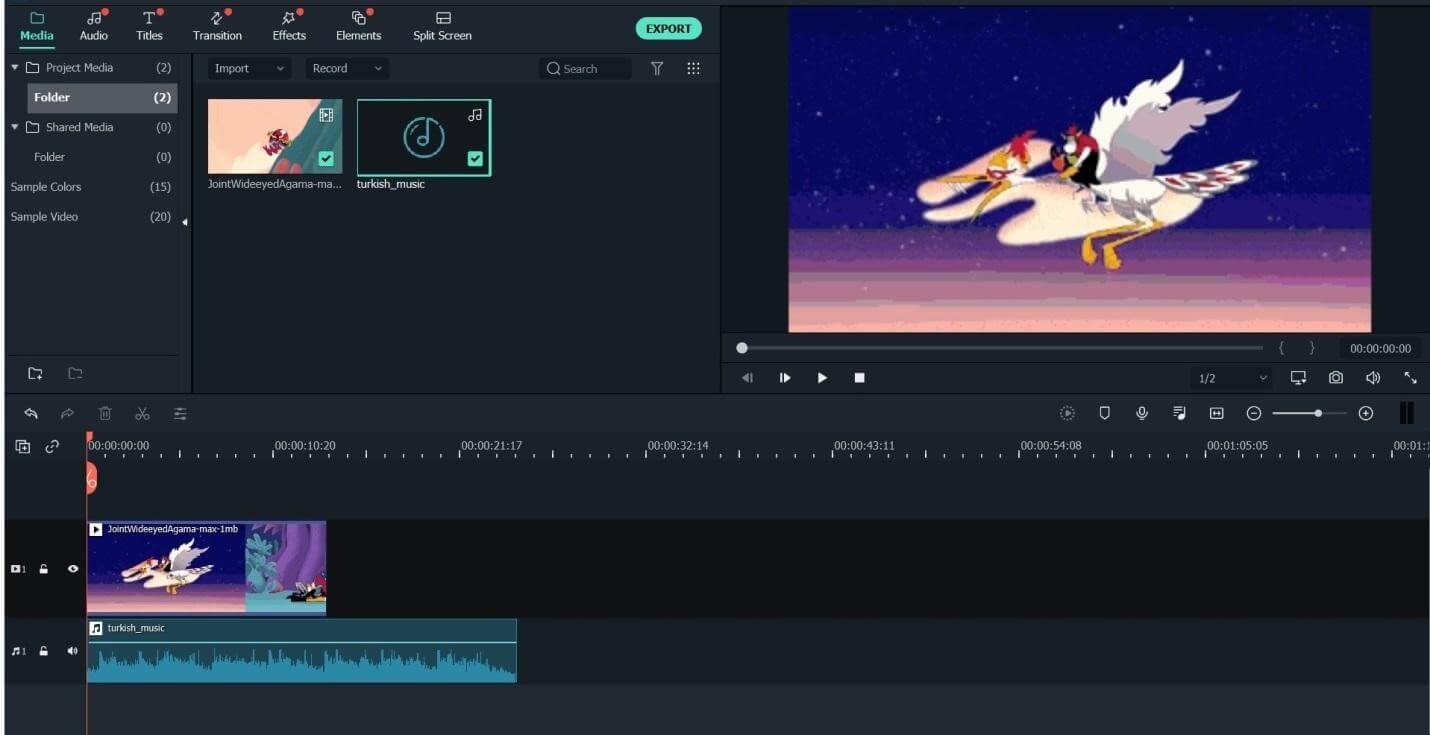
Task: Click the checkmark on the video thumbnail
Action: coord(326,158)
